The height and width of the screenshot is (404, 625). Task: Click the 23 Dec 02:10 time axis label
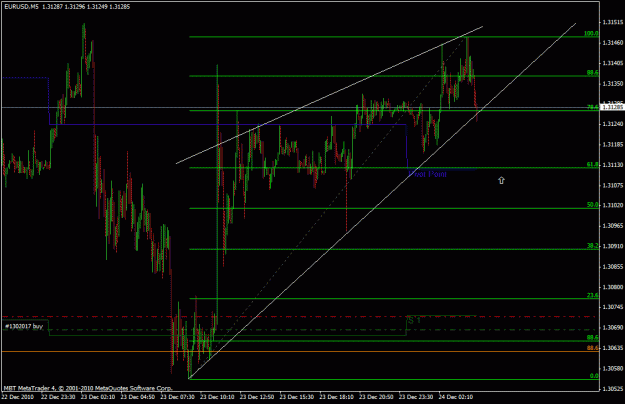pos(98,397)
